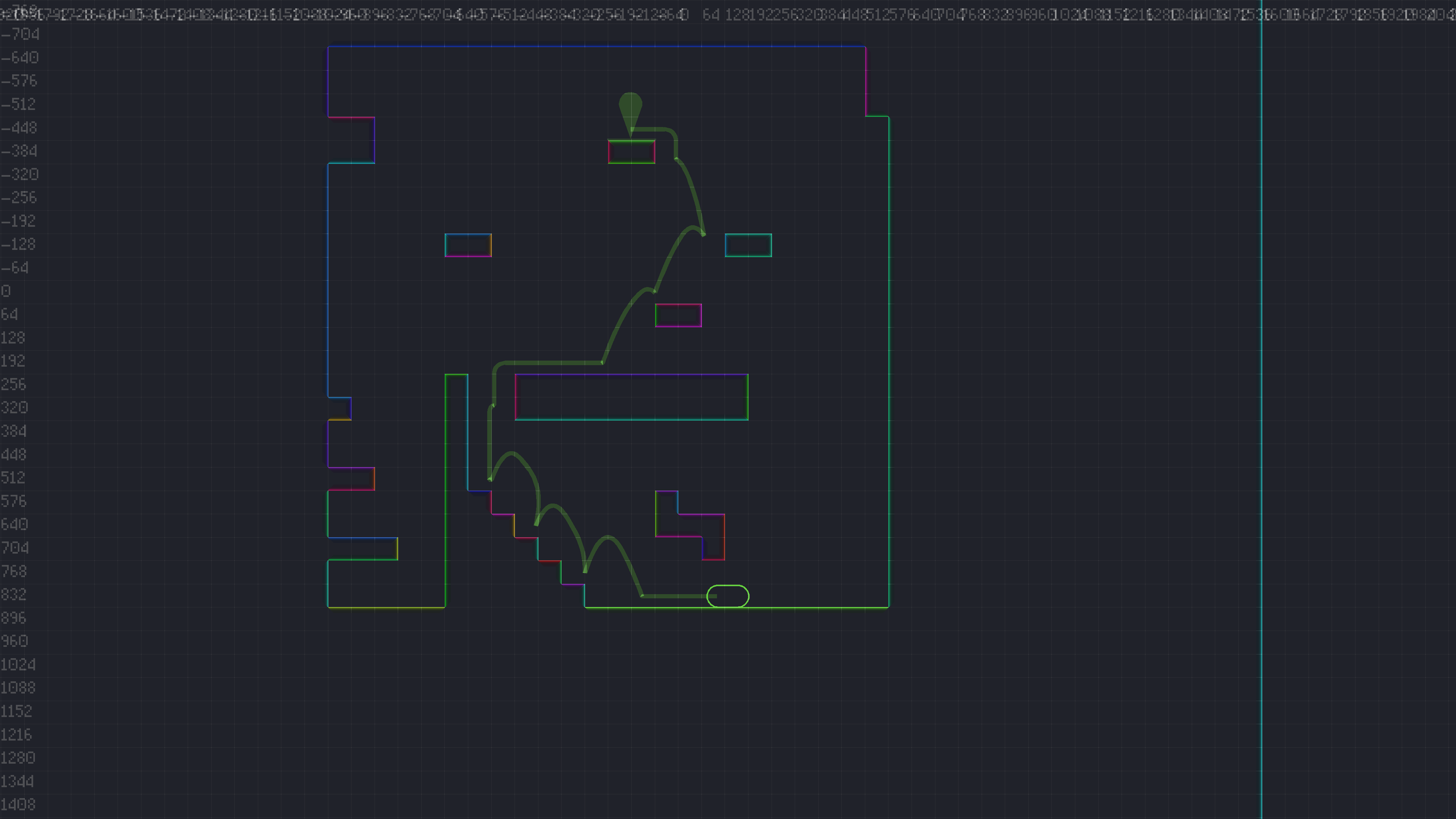This screenshot has height=819, width=1456.
Task: Click inside the small magenta and green middle platform
Action: tap(678, 315)
